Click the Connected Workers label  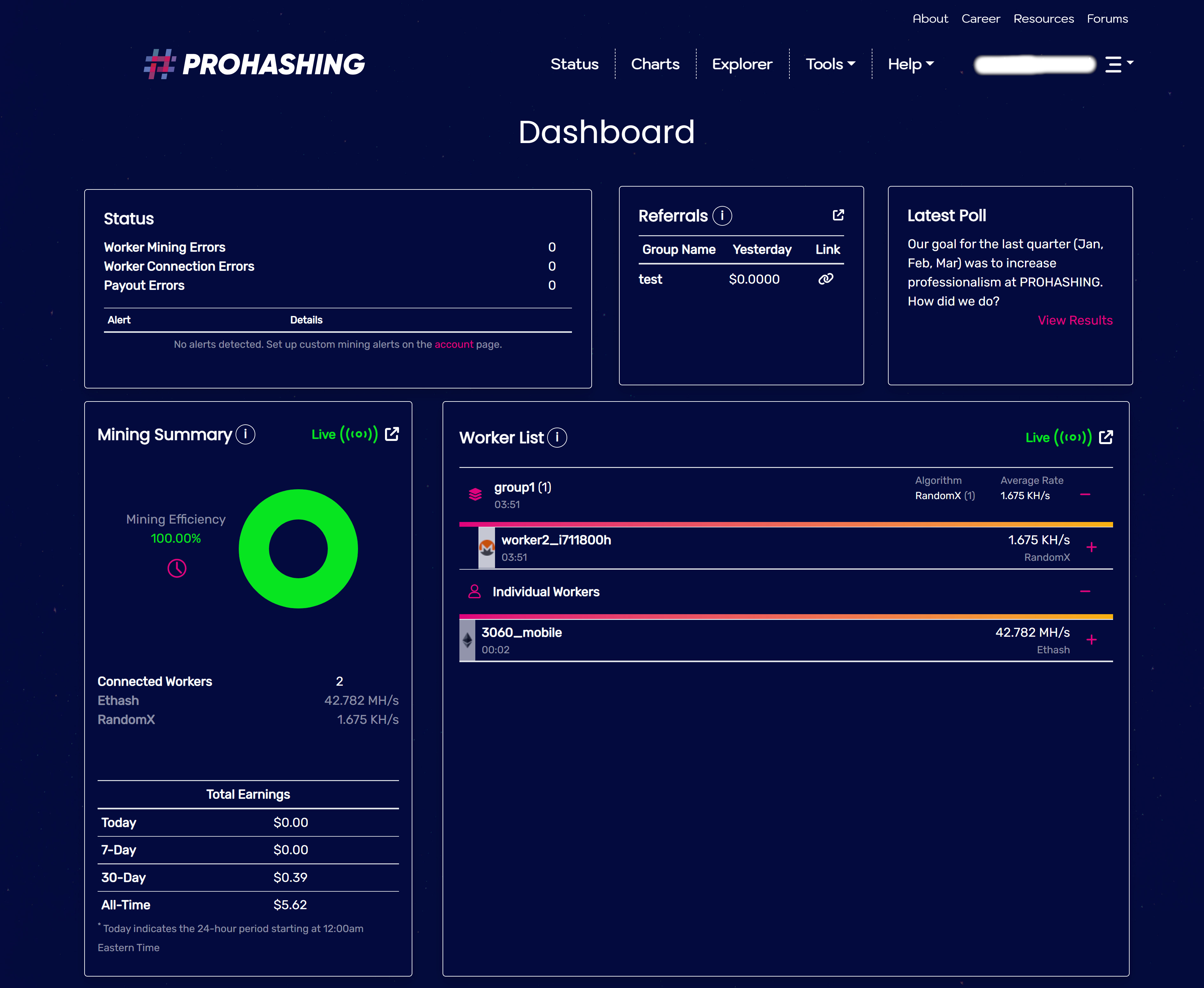155,681
